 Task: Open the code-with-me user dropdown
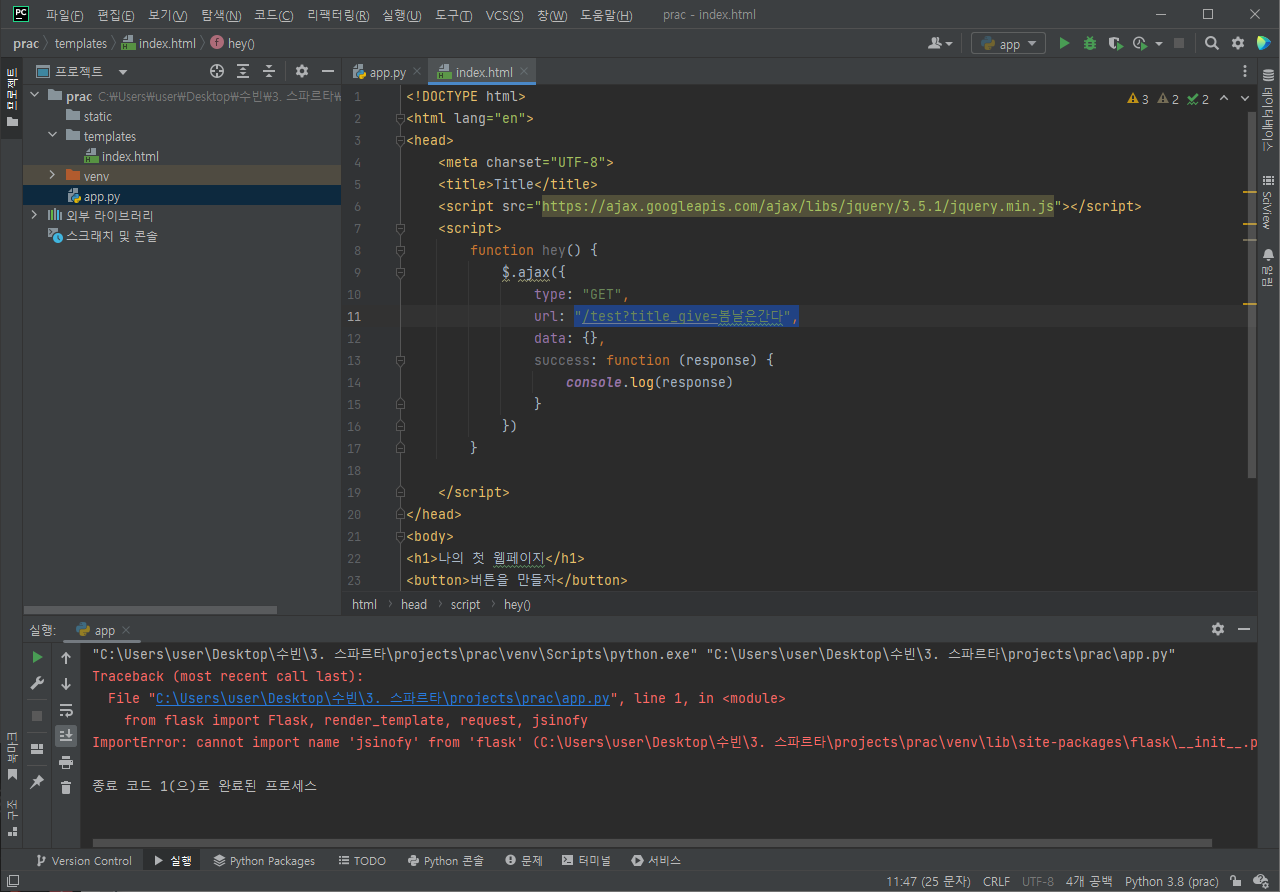pos(940,44)
